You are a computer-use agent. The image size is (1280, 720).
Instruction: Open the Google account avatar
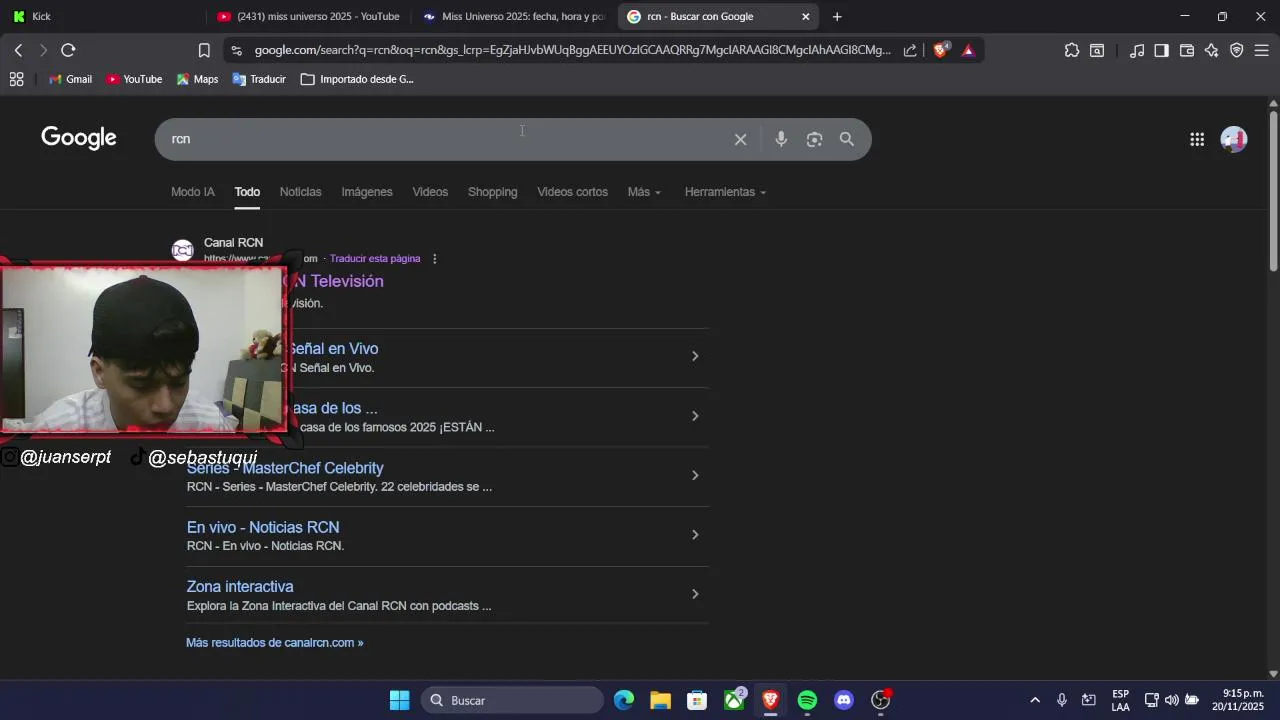pyautogui.click(x=1234, y=139)
